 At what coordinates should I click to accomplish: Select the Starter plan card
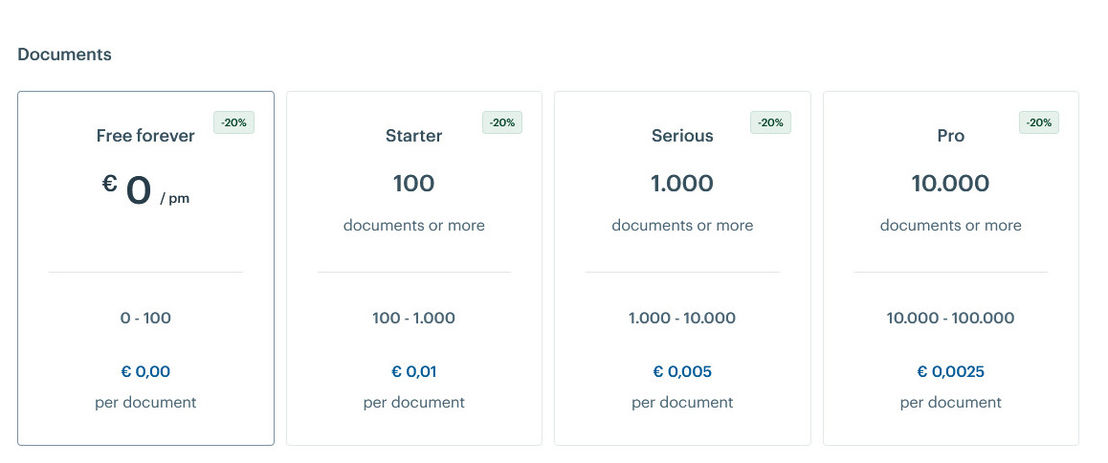coord(414,269)
